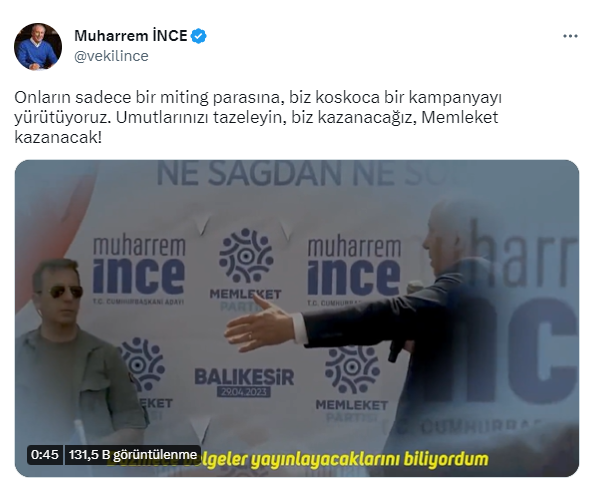Click the 0:45 video duration badge
This screenshot has width=592, height=487.
[45, 455]
